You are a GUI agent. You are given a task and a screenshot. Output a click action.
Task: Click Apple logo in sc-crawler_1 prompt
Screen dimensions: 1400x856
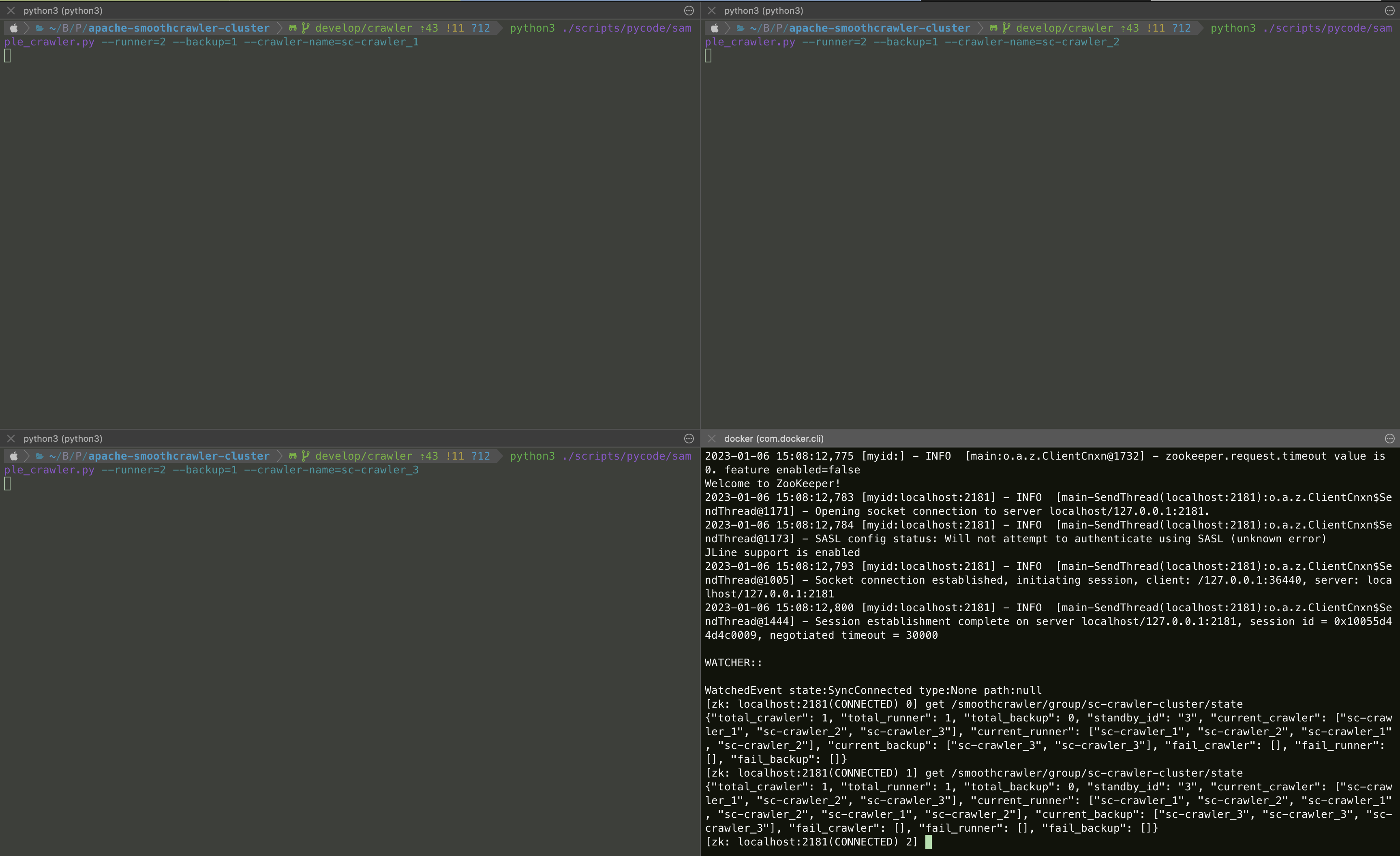(x=14, y=28)
